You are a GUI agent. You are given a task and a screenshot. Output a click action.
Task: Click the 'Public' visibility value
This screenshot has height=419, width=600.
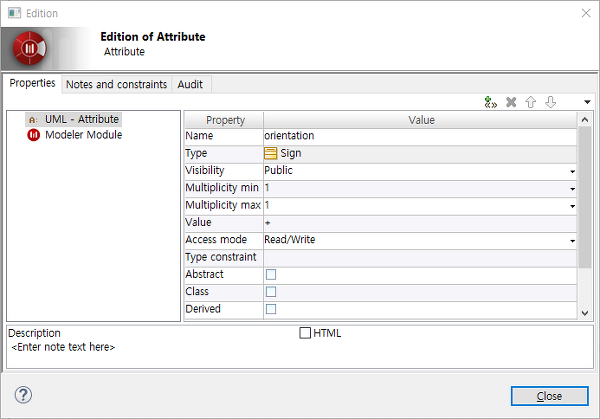[279, 170]
